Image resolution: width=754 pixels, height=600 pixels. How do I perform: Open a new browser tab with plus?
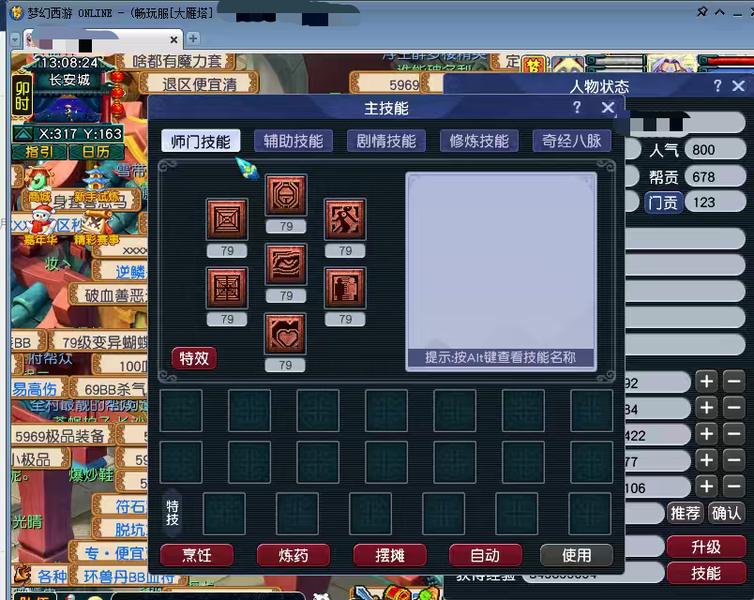pos(193,38)
